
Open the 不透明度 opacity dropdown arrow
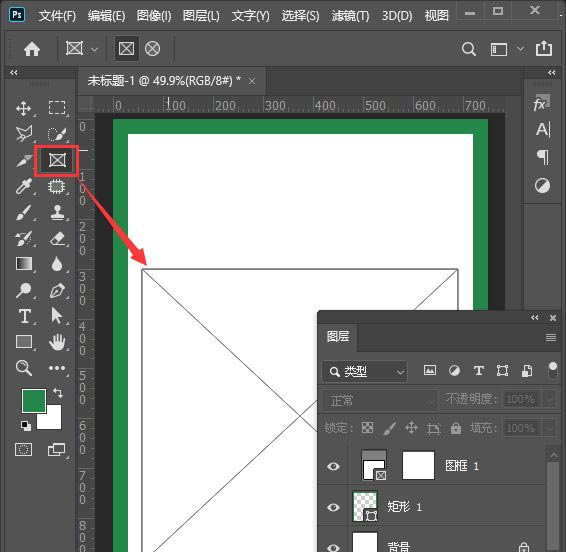tap(549, 399)
